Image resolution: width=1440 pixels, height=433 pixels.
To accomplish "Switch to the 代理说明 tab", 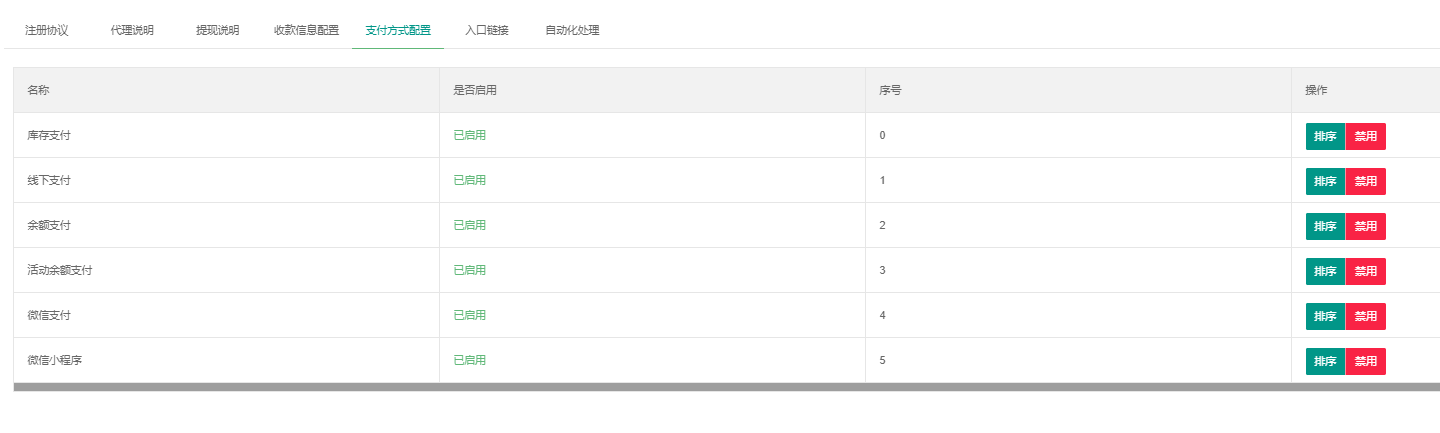I will (x=132, y=30).
